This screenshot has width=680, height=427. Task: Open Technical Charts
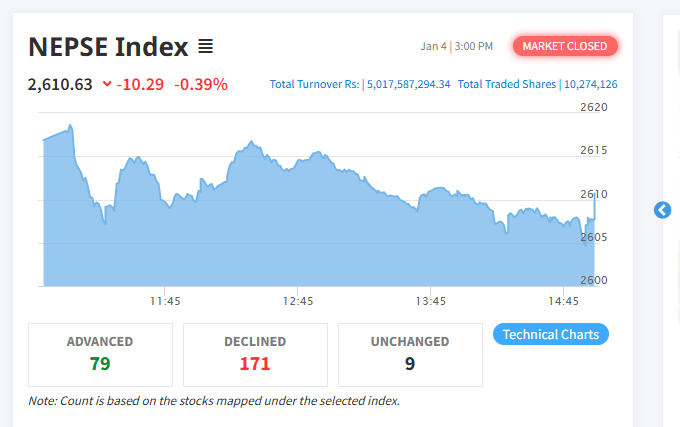[x=551, y=334]
